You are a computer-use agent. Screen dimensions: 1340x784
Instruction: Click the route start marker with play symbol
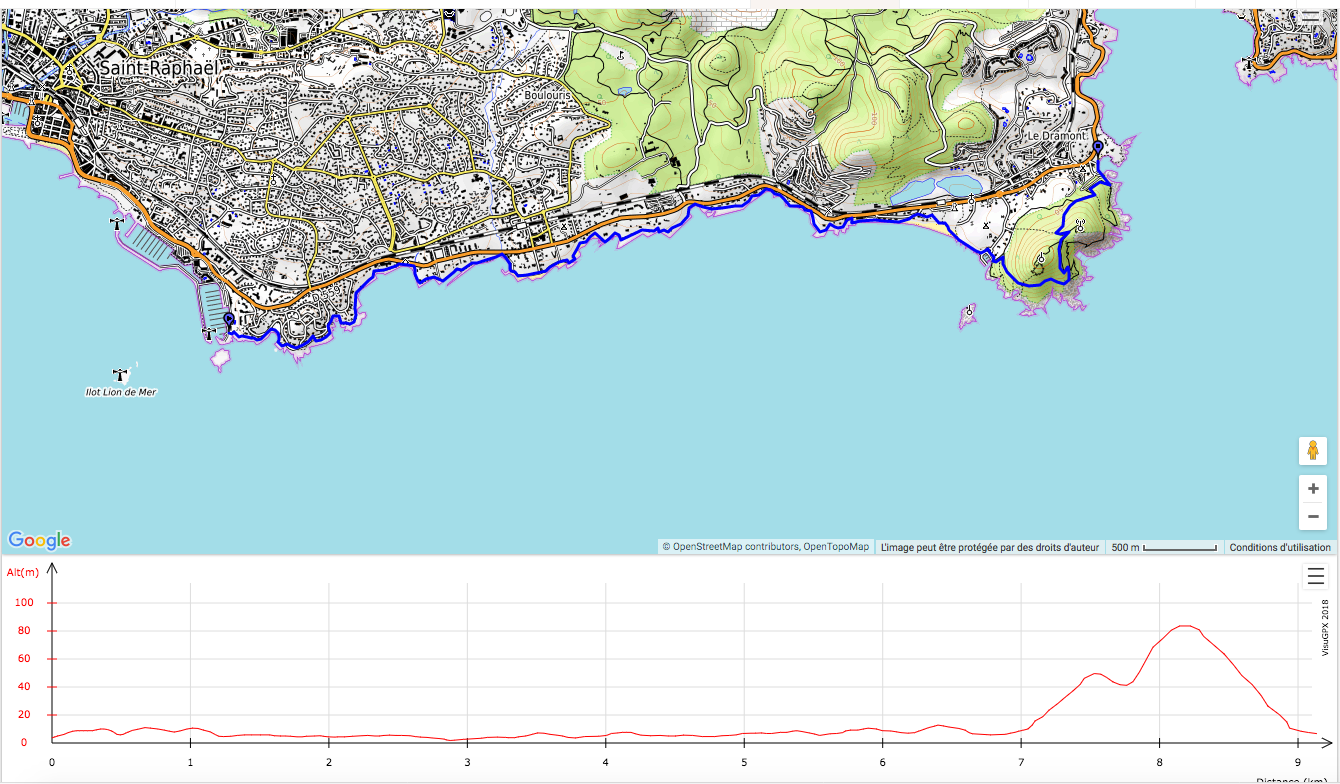(x=229, y=319)
